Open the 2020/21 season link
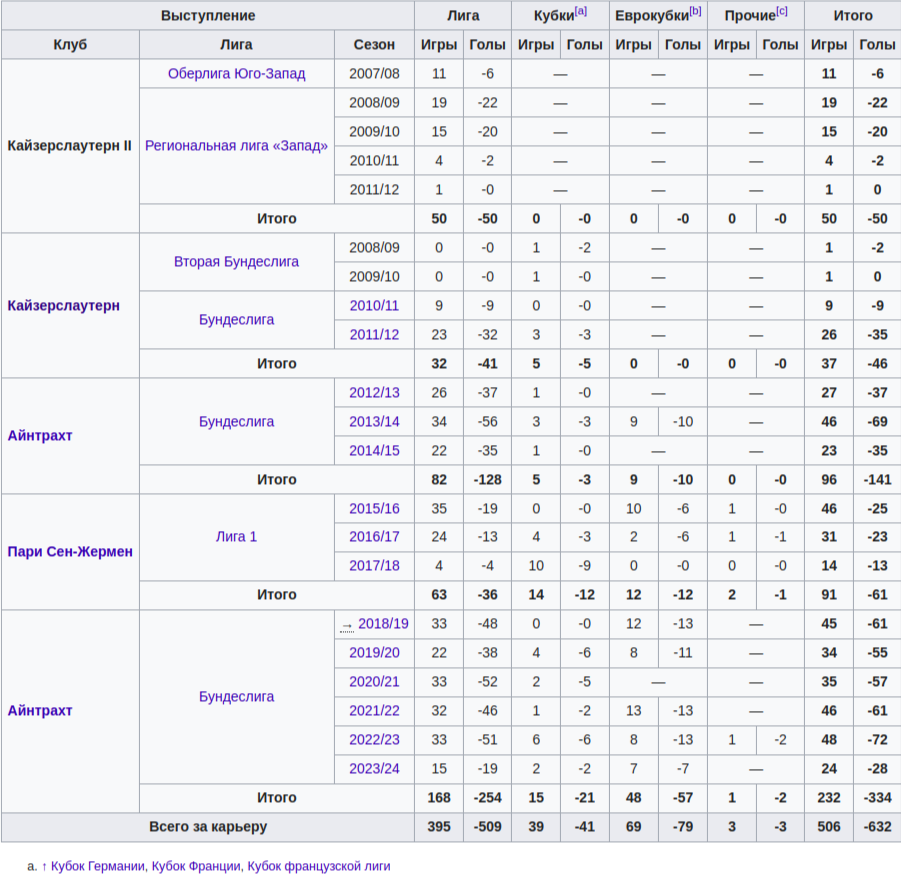 pos(374,682)
